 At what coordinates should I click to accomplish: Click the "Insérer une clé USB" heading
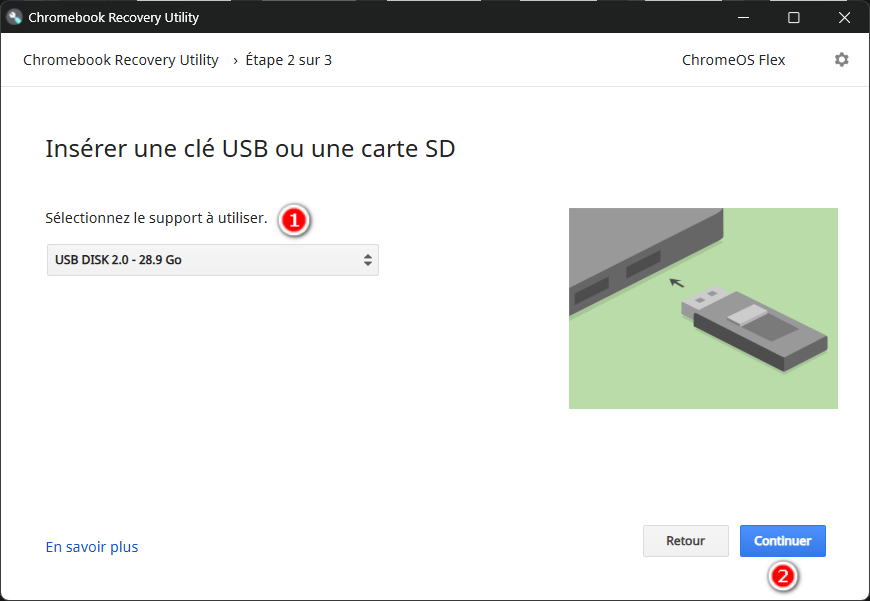(x=250, y=150)
